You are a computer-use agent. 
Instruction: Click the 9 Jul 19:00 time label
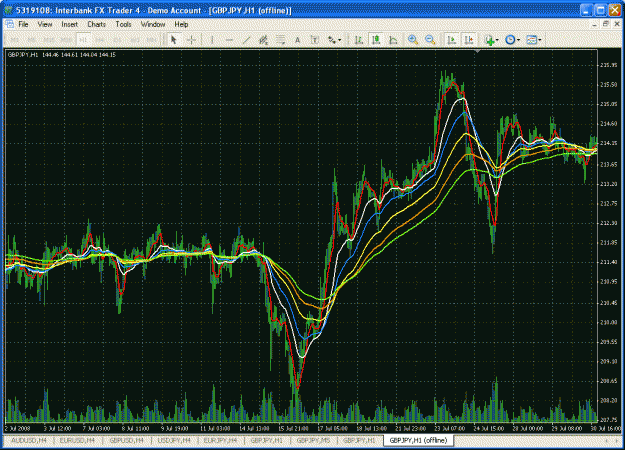tap(175, 428)
